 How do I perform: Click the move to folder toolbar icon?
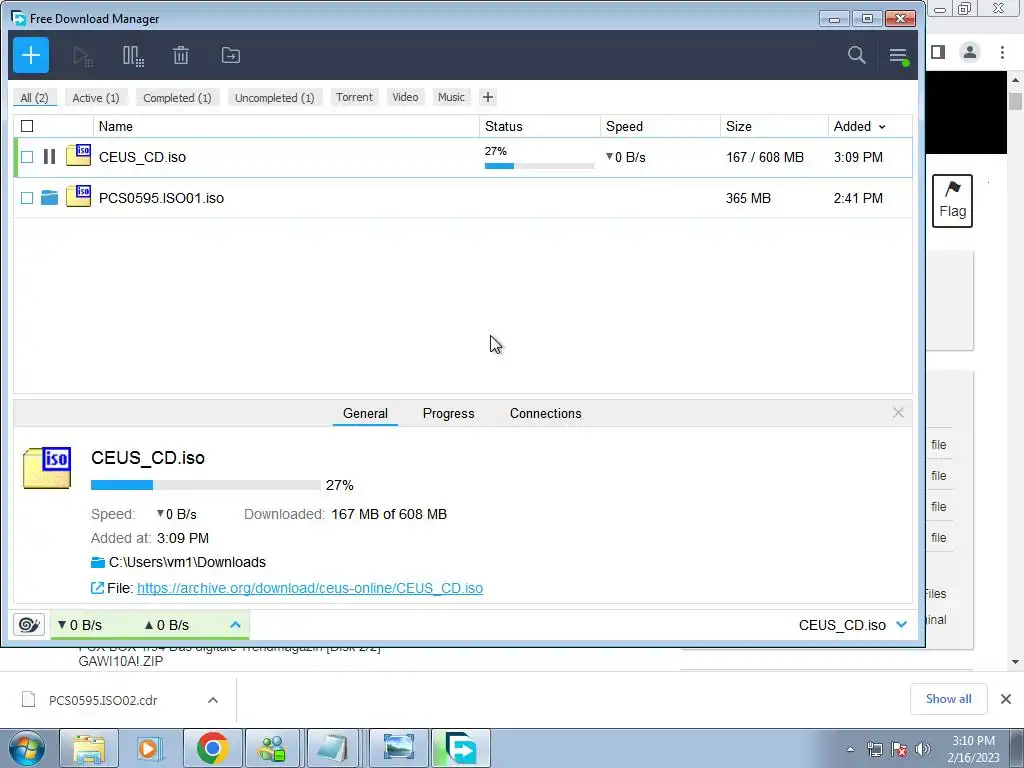coord(231,56)
